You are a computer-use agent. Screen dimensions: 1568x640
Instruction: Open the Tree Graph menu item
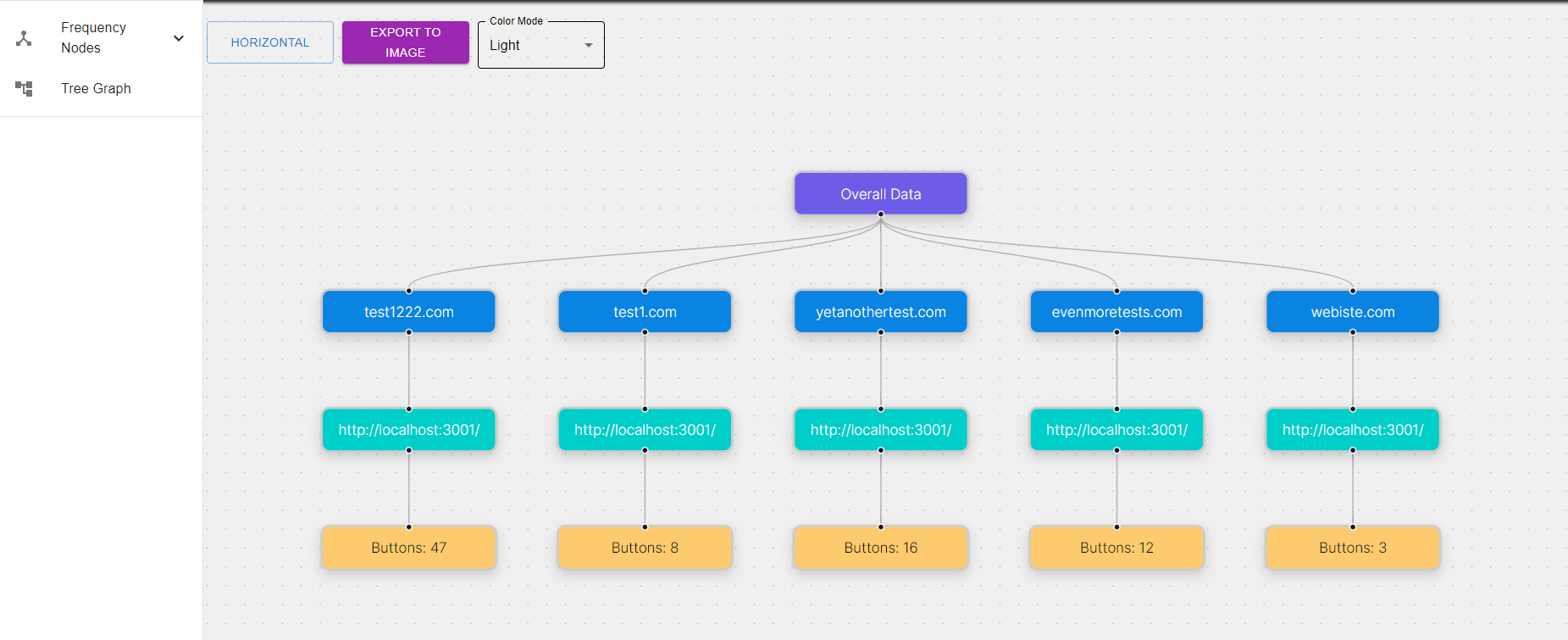(x=102, y=88)
